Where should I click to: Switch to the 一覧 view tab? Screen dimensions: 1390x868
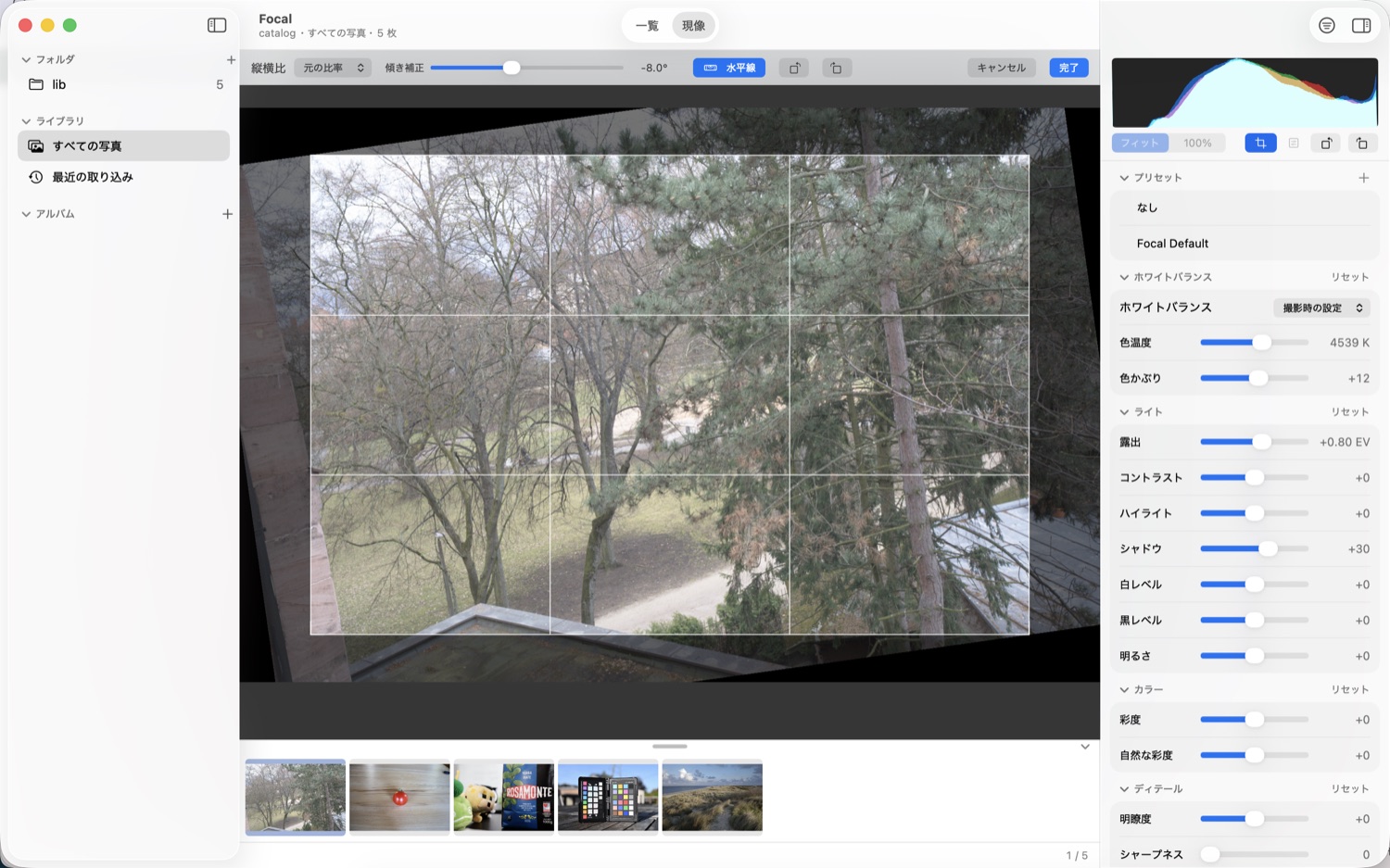(x=647, y=26)
